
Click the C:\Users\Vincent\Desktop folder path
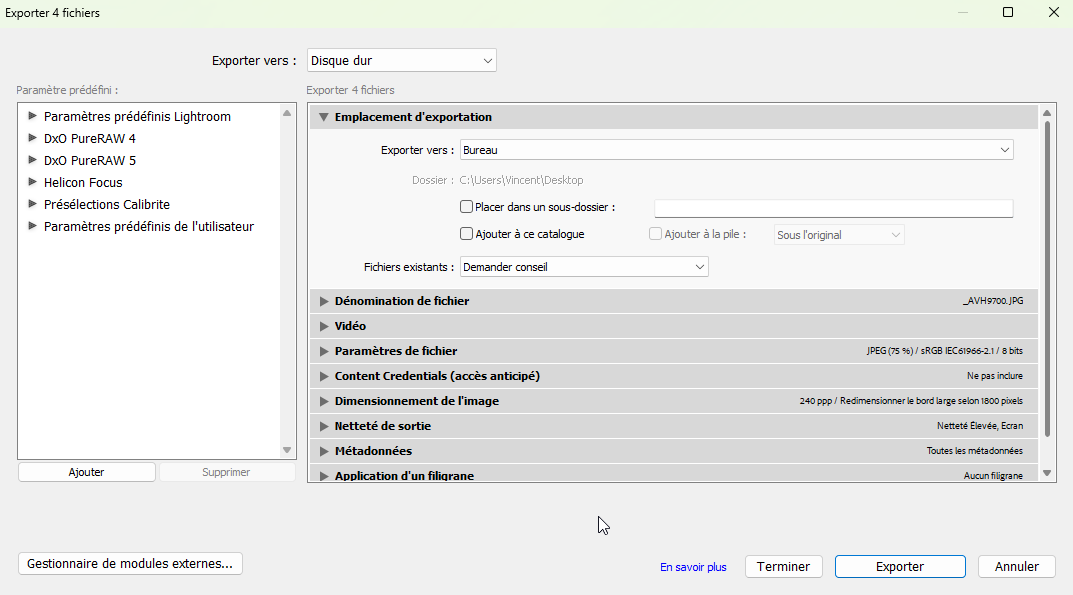(521, 180)
